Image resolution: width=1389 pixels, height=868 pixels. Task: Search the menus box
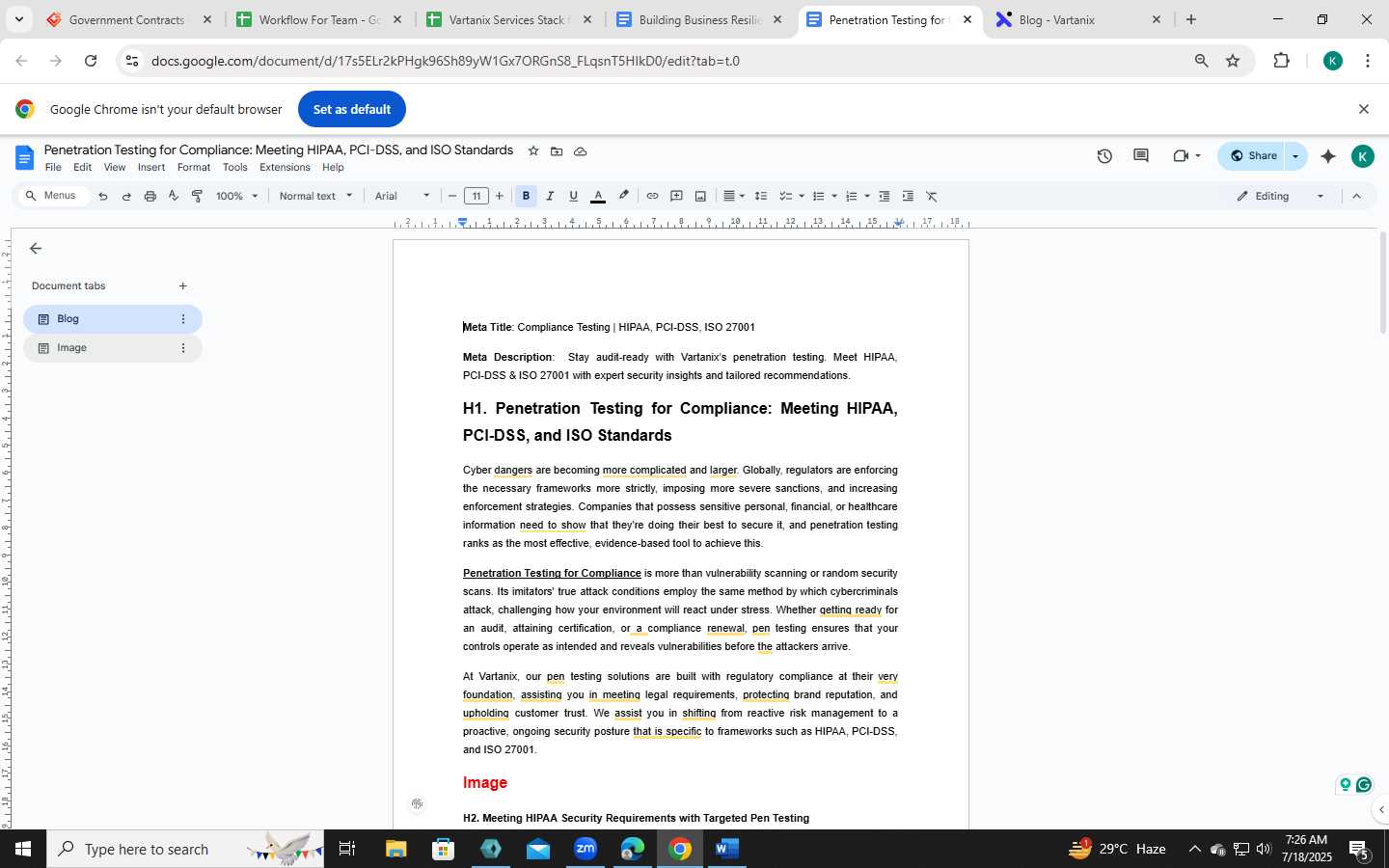coord(54,196)
